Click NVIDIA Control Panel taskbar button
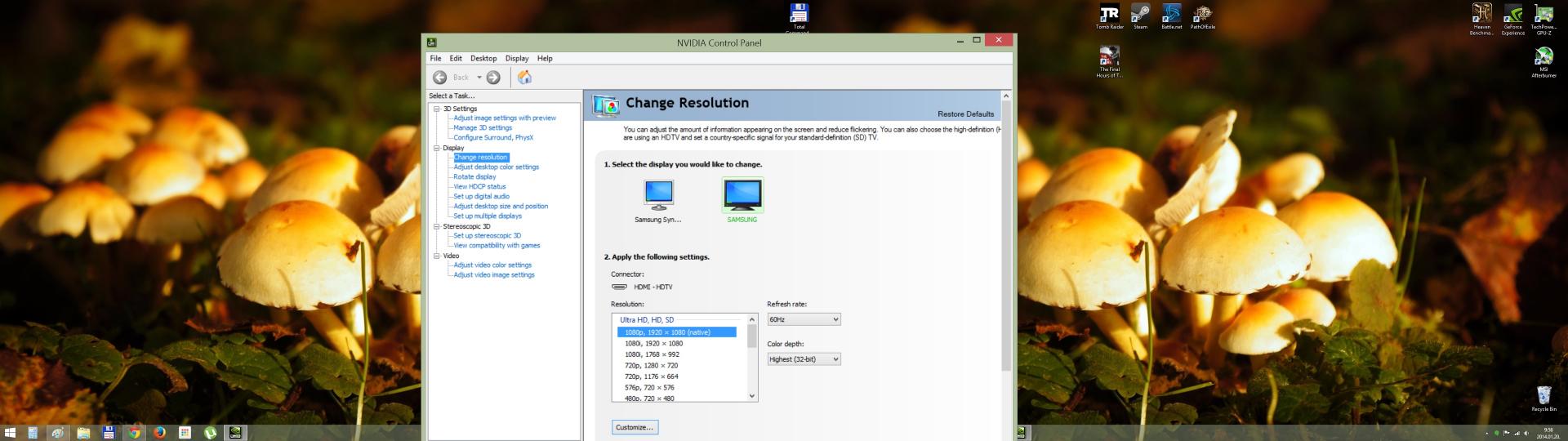The width and height of the screenshot is (1568, 441). point(235,433)
